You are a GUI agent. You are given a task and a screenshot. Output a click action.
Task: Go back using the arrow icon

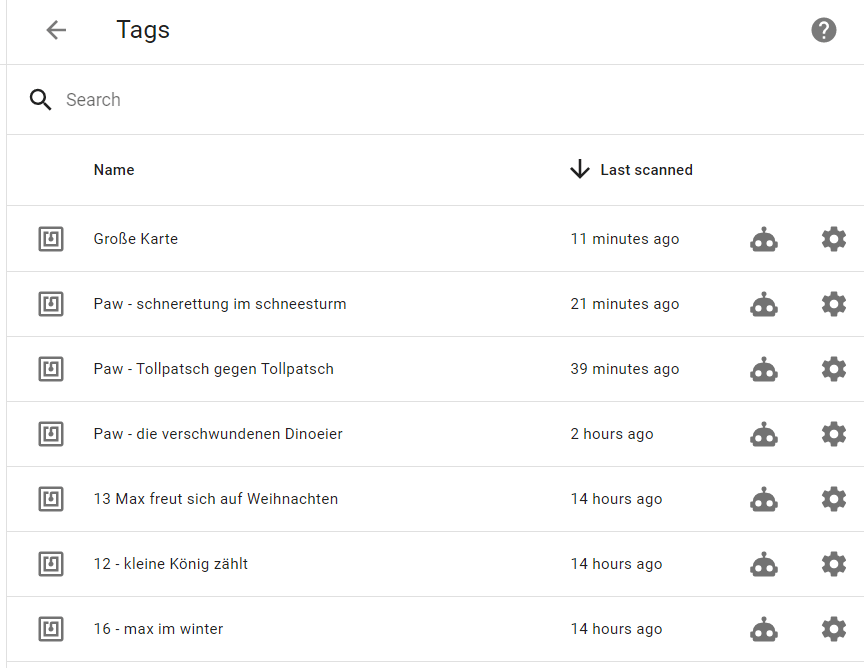click(56, 30)
